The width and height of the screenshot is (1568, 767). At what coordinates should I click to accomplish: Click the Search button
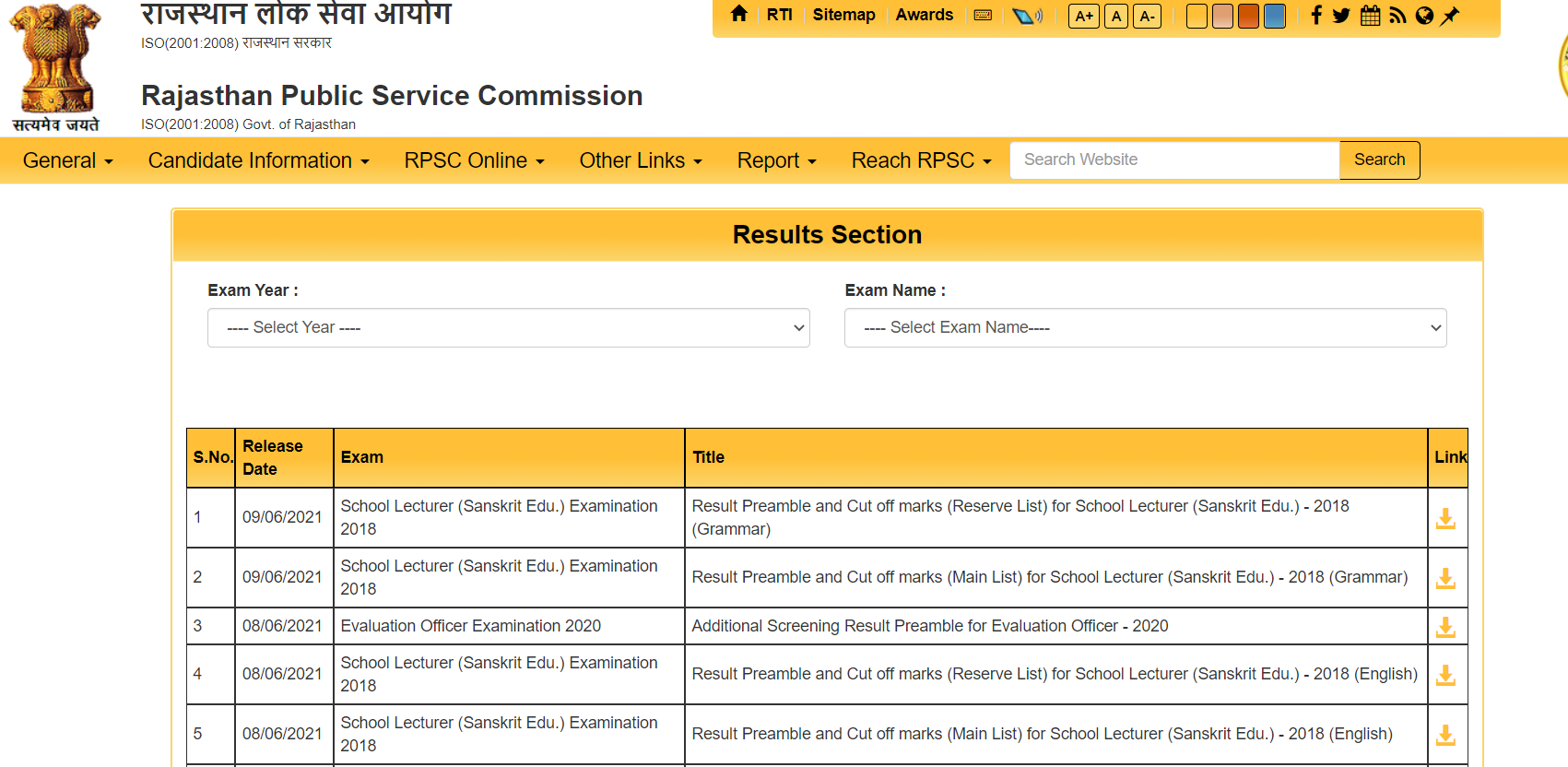point(1379,159)
